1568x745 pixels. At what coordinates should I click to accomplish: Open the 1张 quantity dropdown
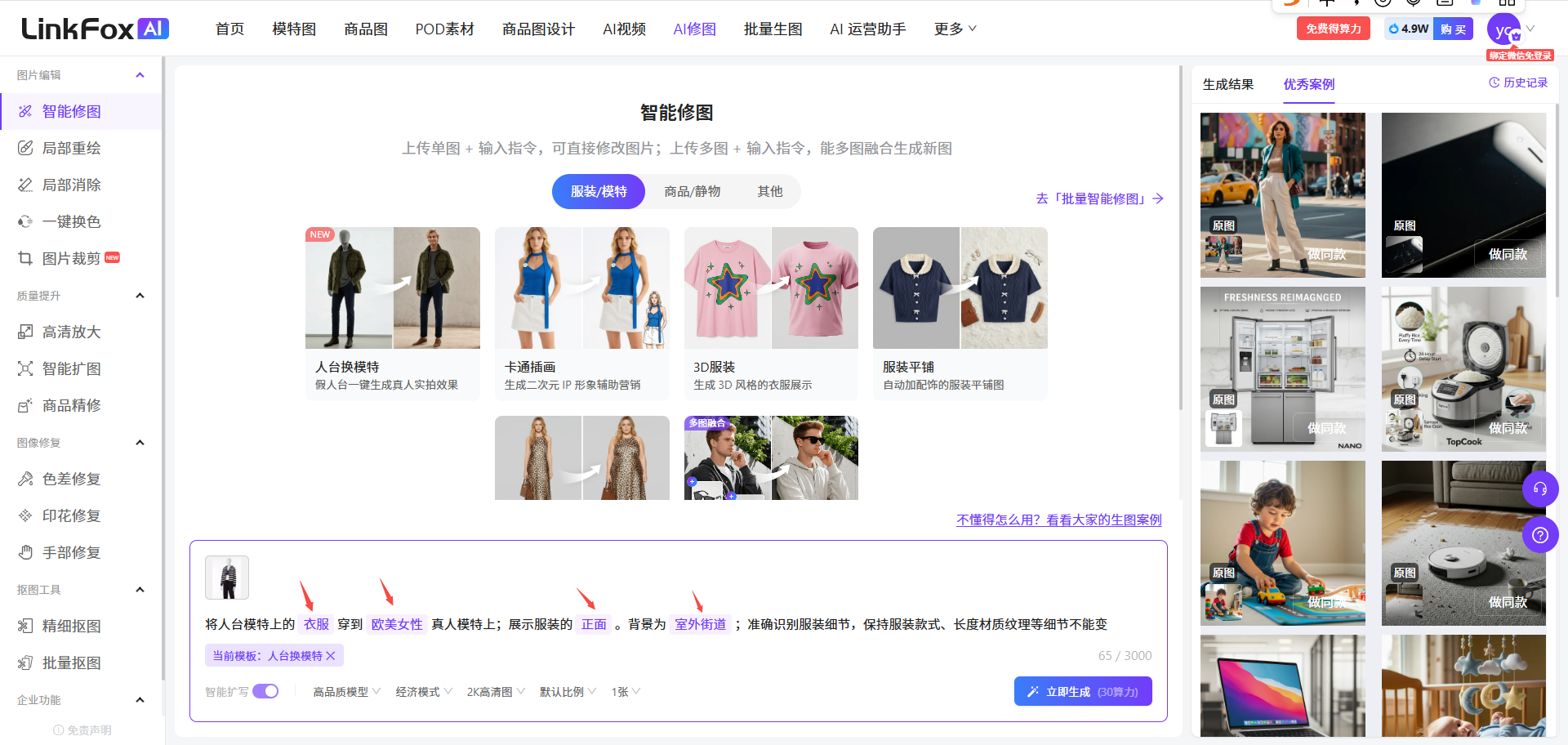pyautogui.click(x=626, y=692)
